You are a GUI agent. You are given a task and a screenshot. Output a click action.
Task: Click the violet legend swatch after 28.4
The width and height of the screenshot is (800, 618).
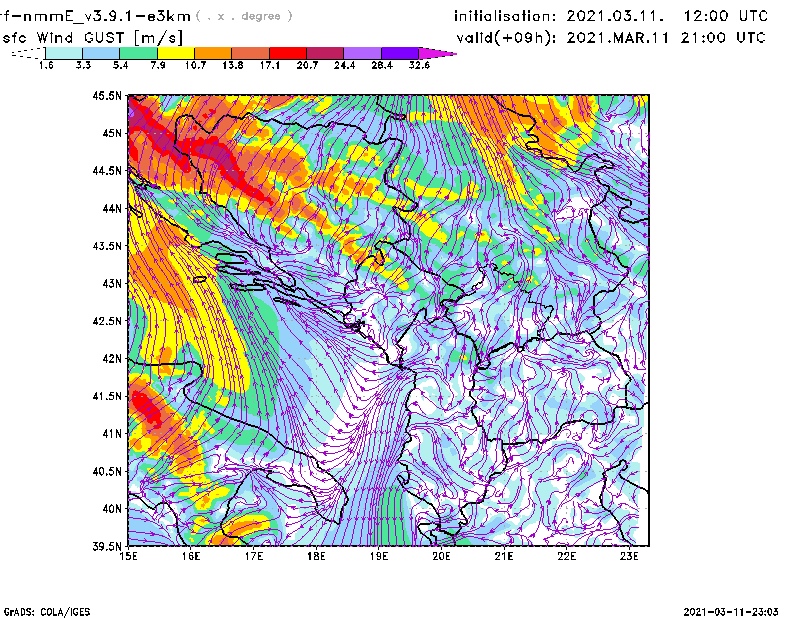[x=400, y=53]
